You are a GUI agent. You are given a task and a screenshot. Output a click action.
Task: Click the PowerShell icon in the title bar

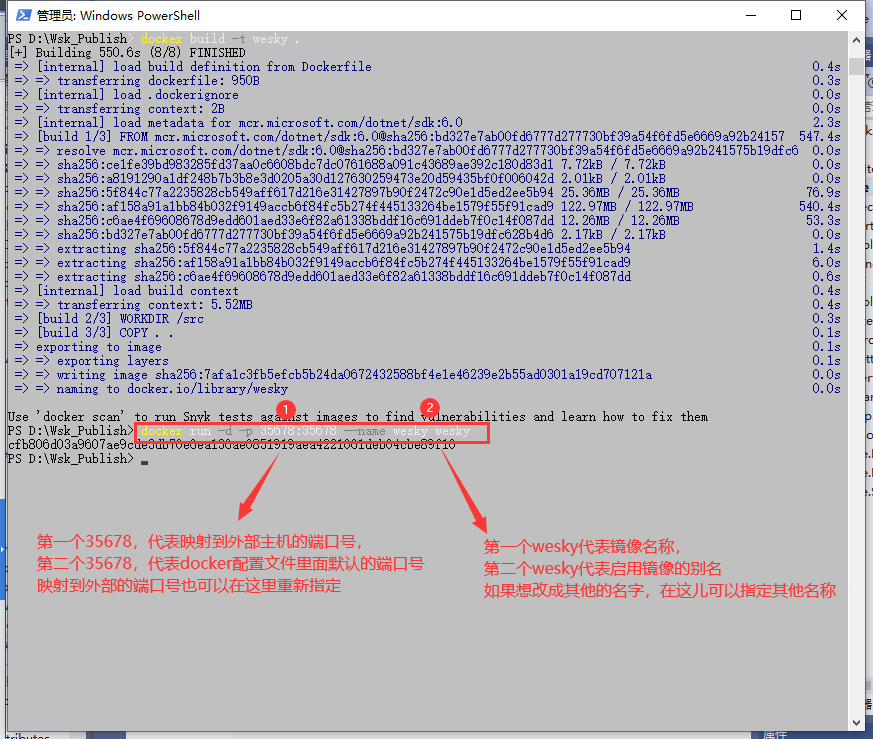(x=23, y=15)
